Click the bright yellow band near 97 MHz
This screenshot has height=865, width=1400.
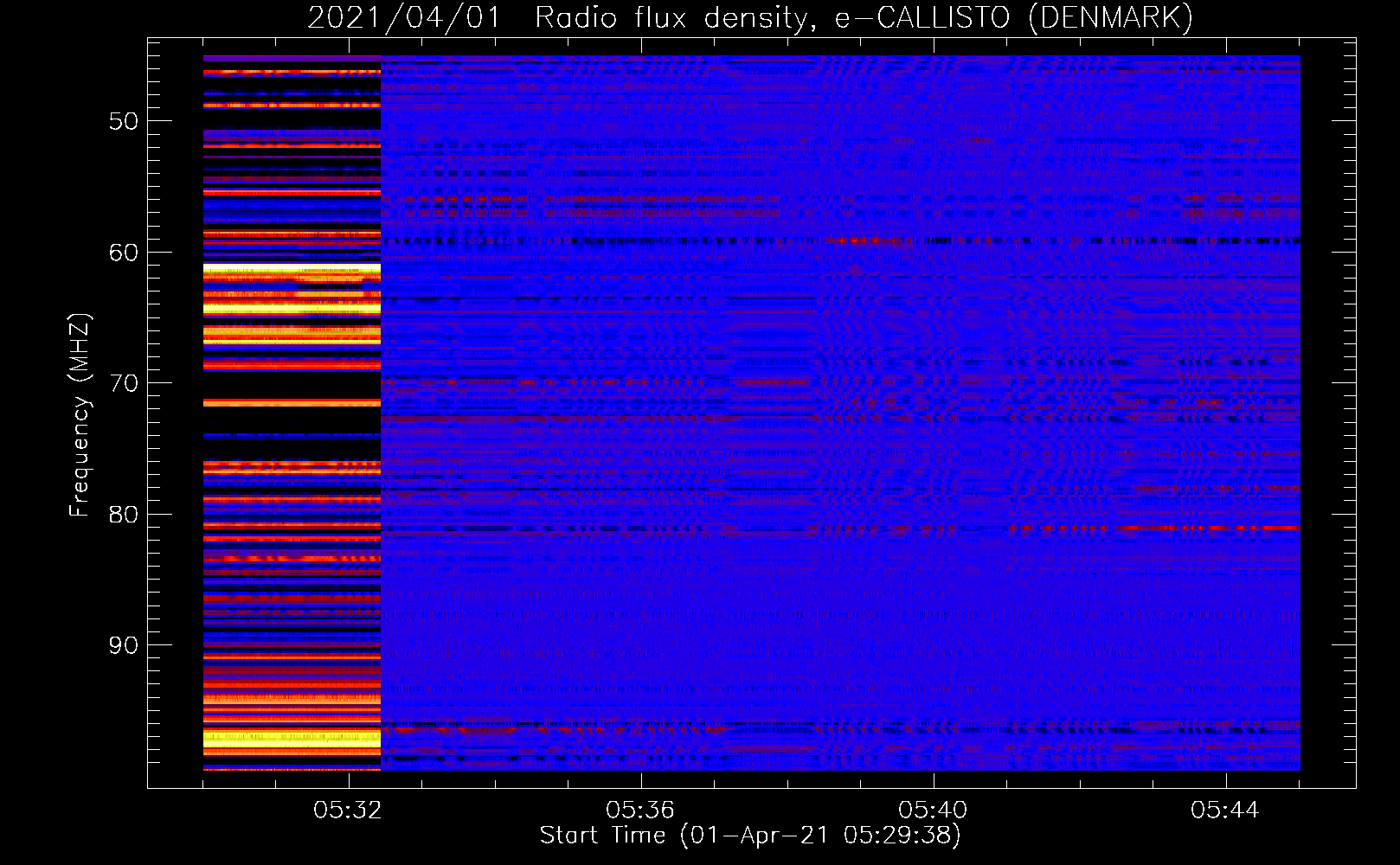click(292, 738)
